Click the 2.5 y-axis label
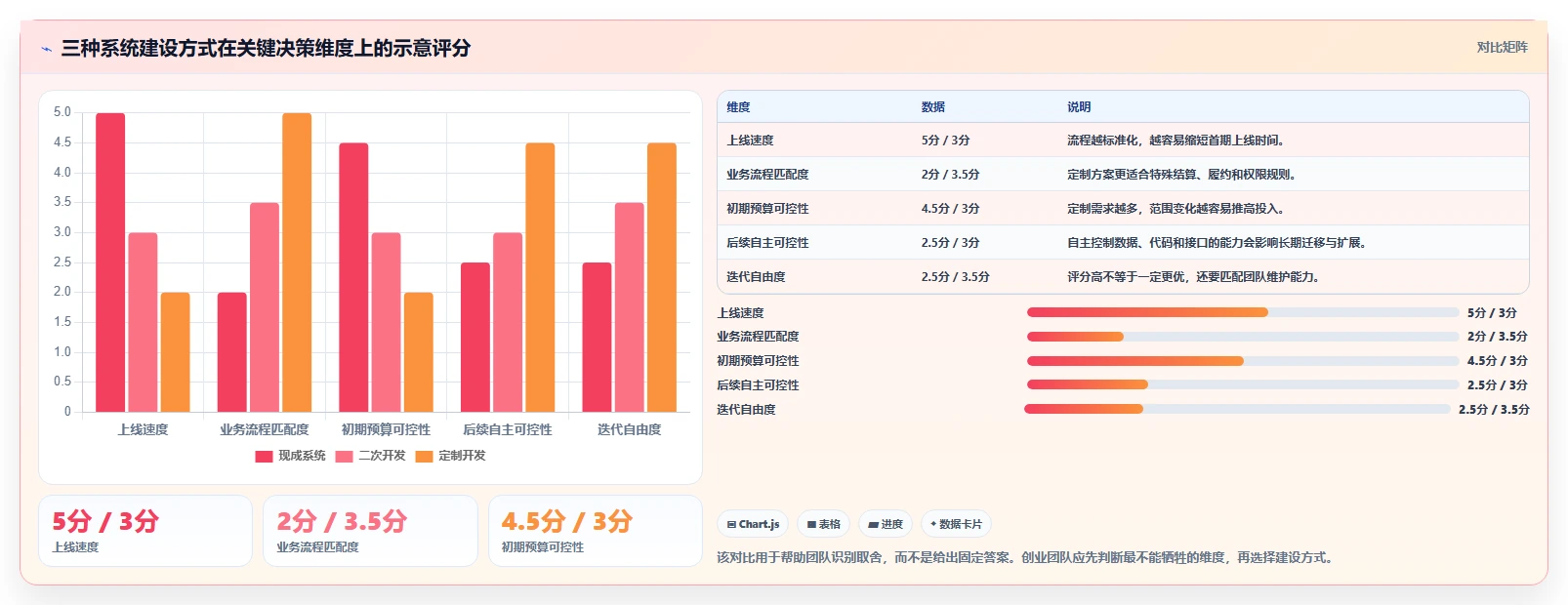The height and width of the screenshot is (605, 1568). tap(62, 262)
